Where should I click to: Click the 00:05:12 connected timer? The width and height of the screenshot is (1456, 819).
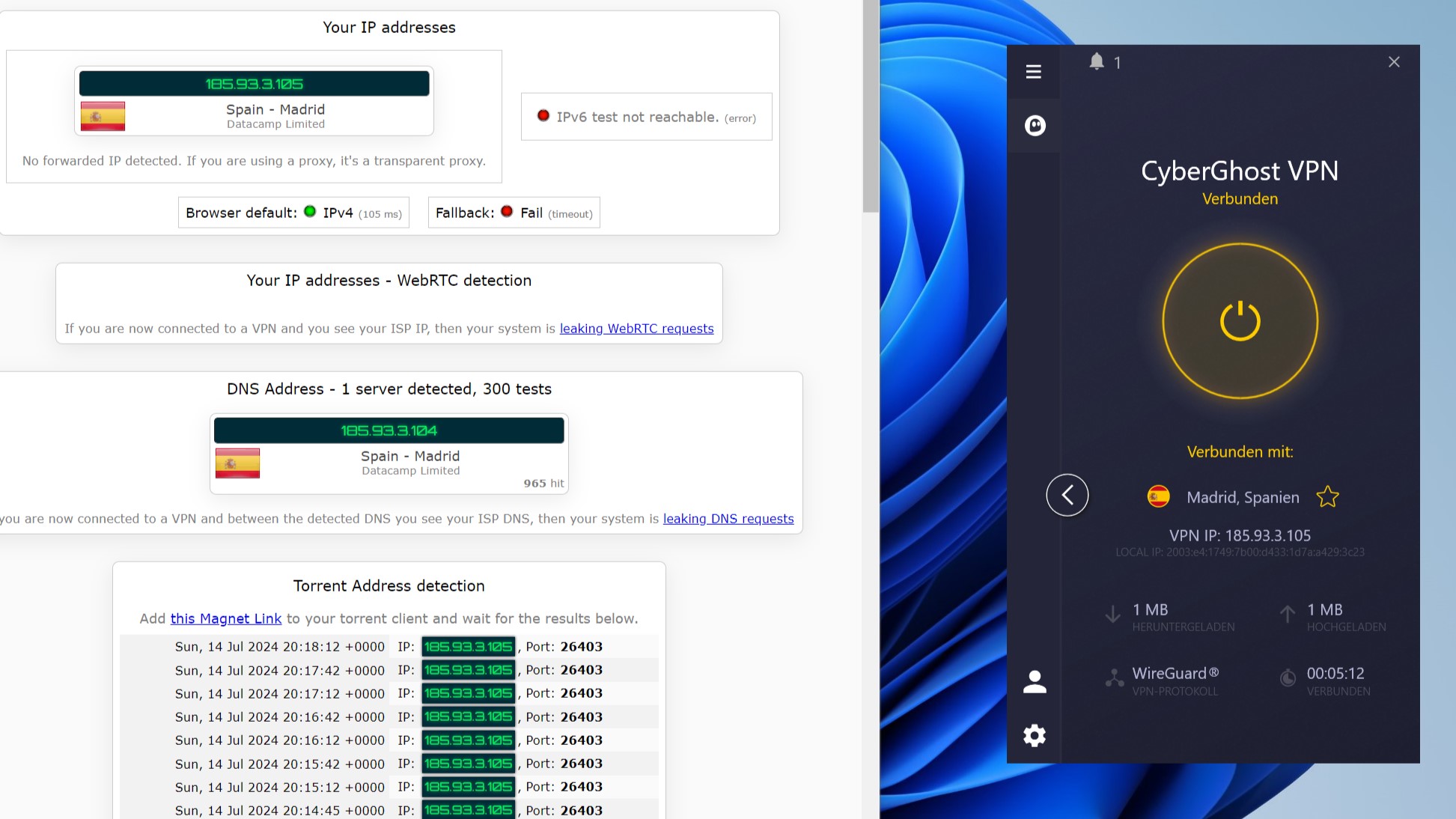[x=1335, y=674]
